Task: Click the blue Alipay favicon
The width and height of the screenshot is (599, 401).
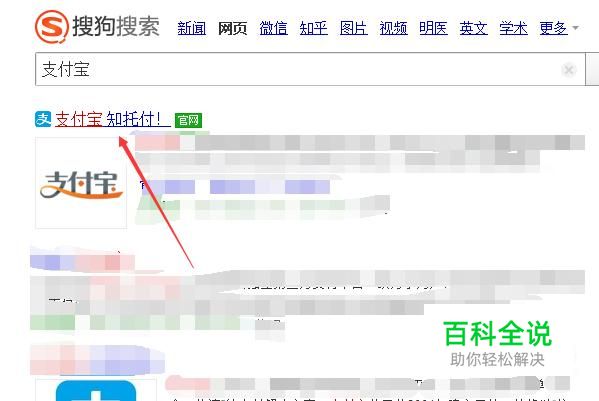Action: click(43, 119)
